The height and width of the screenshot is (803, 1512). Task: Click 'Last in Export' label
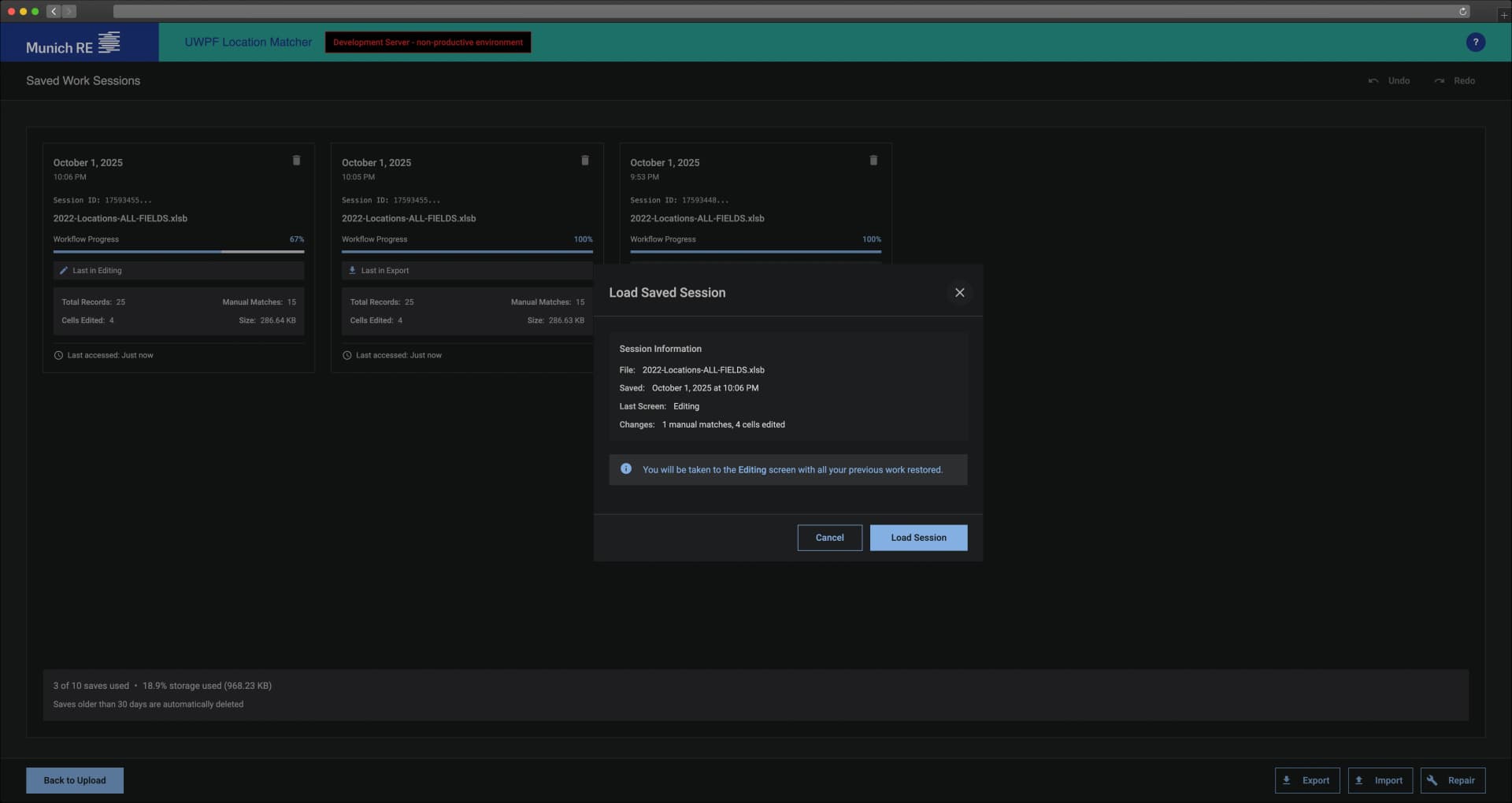coord(385,271)
